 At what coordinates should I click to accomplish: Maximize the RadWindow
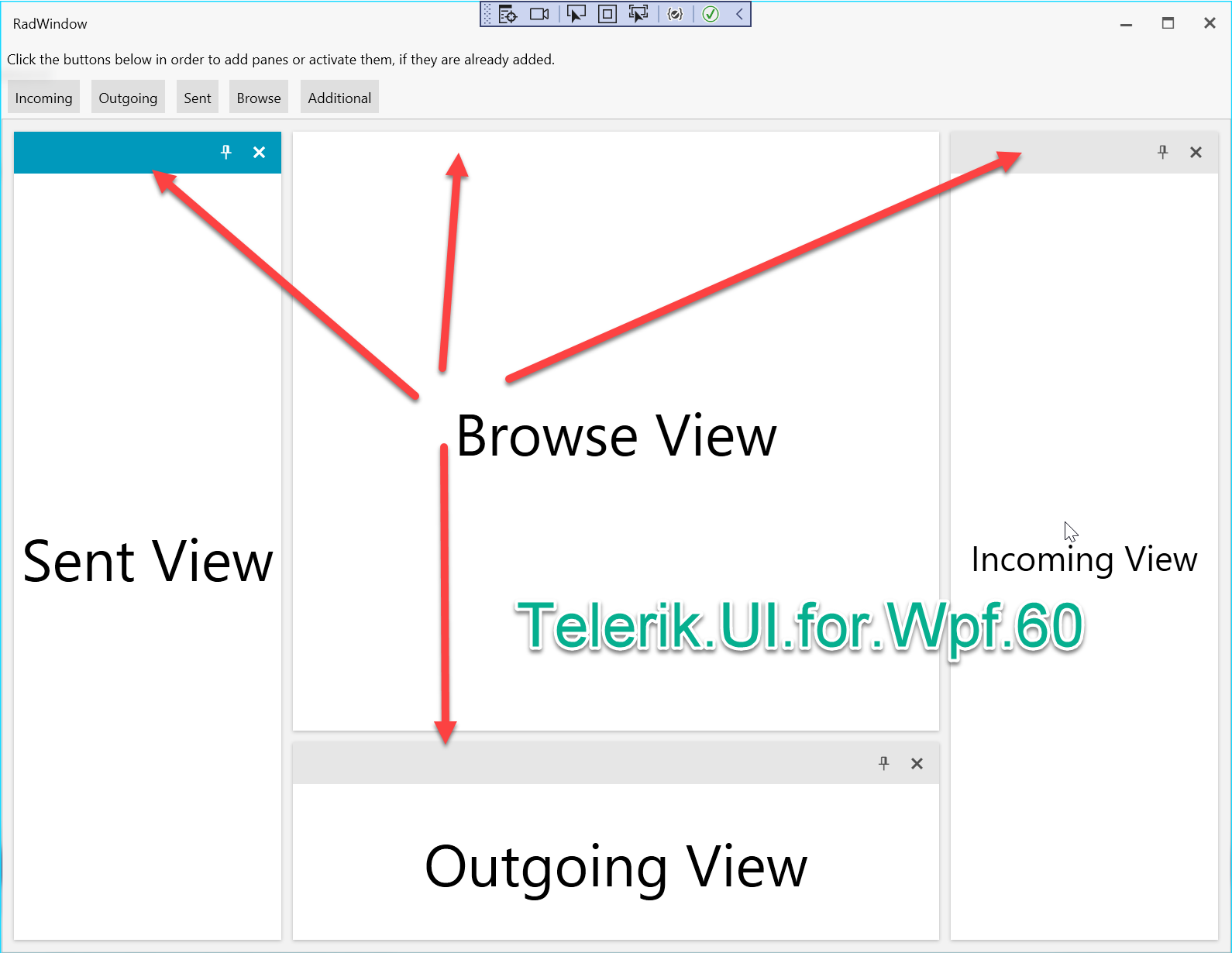[x=1168, y=23]
